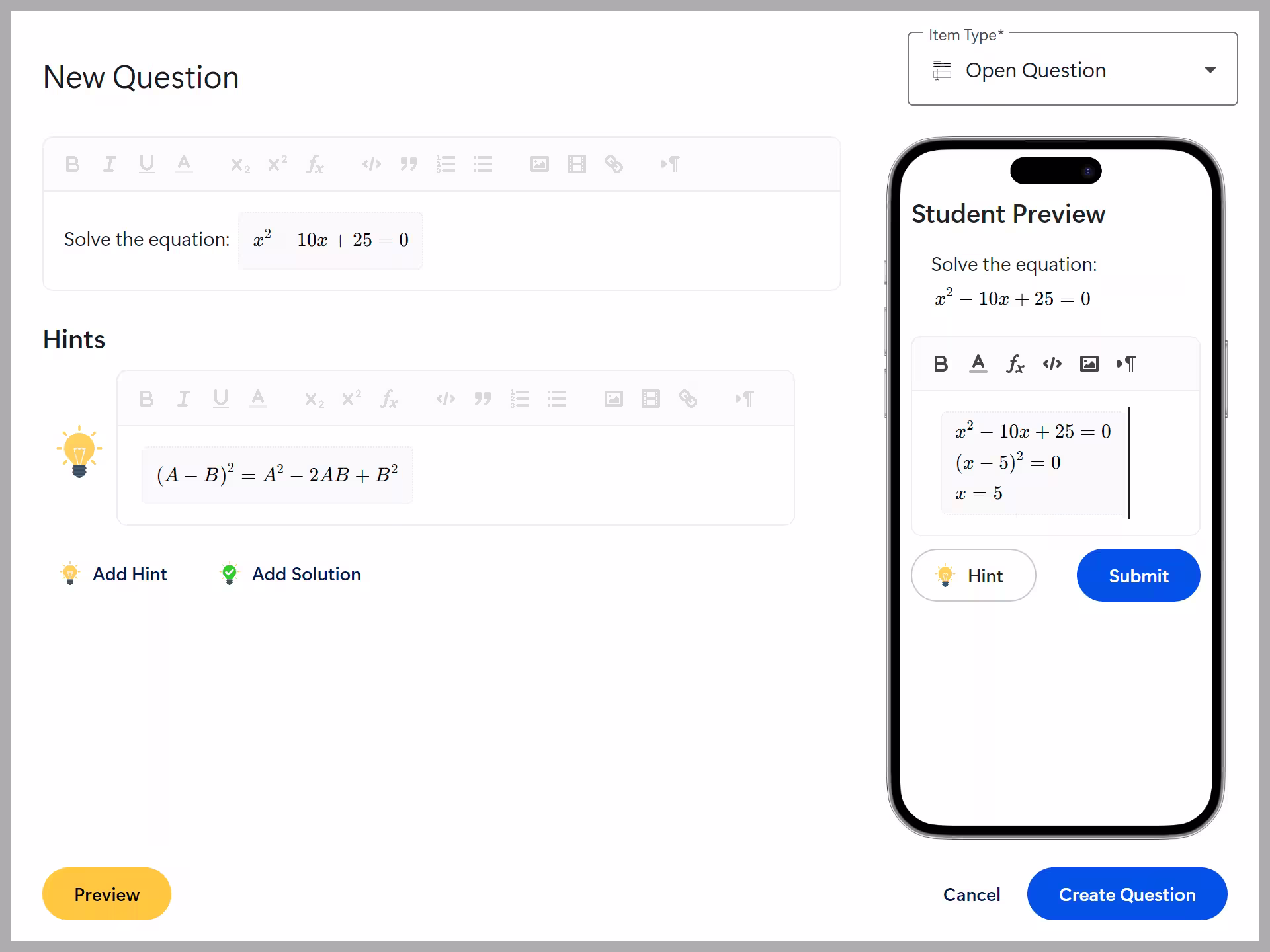
Task: Open code view in the Hints toolbar
Action: [x=446, y=398]
